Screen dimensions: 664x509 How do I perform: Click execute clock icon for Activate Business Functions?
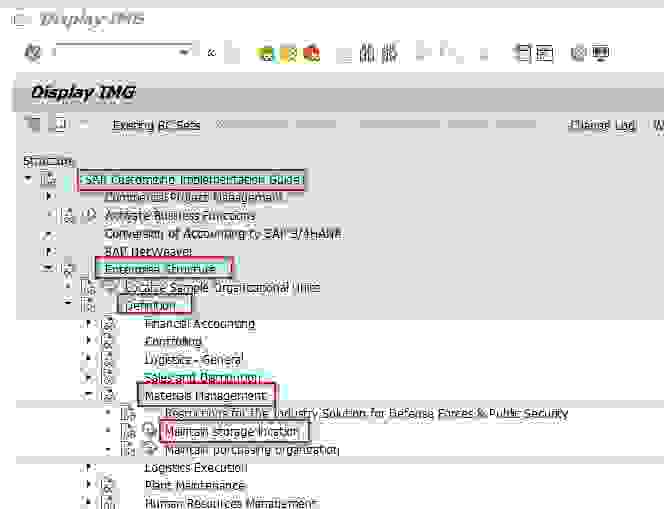point(88,216)
